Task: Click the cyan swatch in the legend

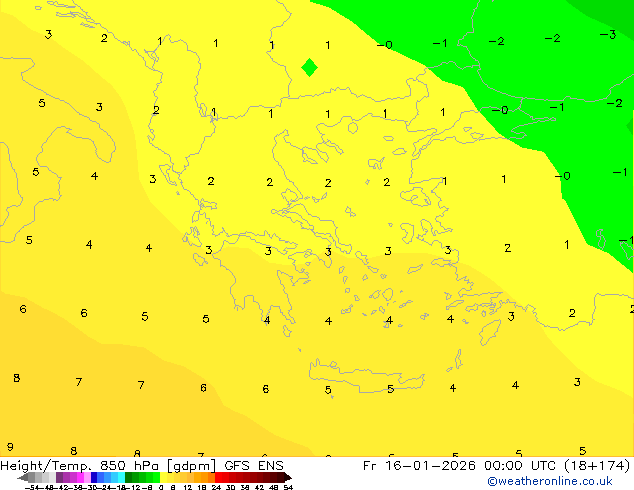Action: [x=121, y=477]
